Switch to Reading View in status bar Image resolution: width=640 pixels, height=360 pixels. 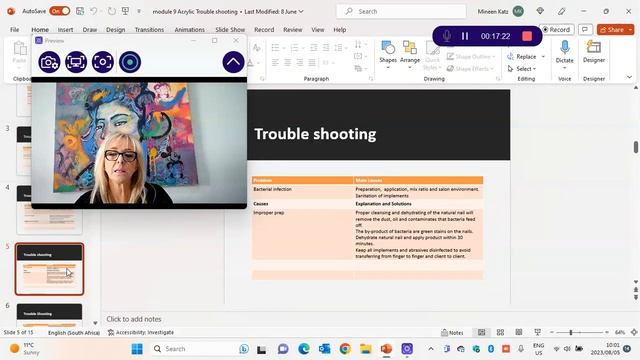pyautogui.click(x=519, y=333)
